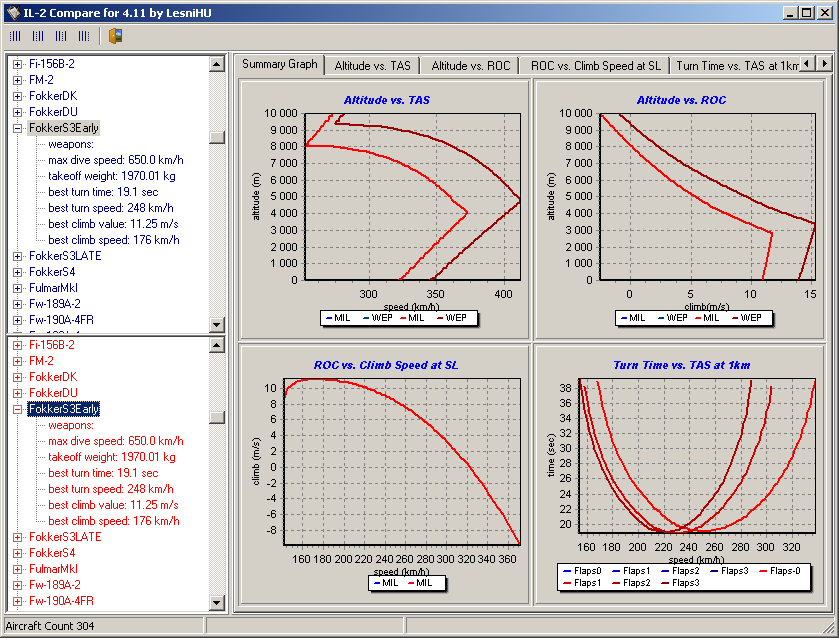This screenshot has width=839, height=638.
Task: Select FokkerS3LATE label in blue list
Action: [65, 256]
